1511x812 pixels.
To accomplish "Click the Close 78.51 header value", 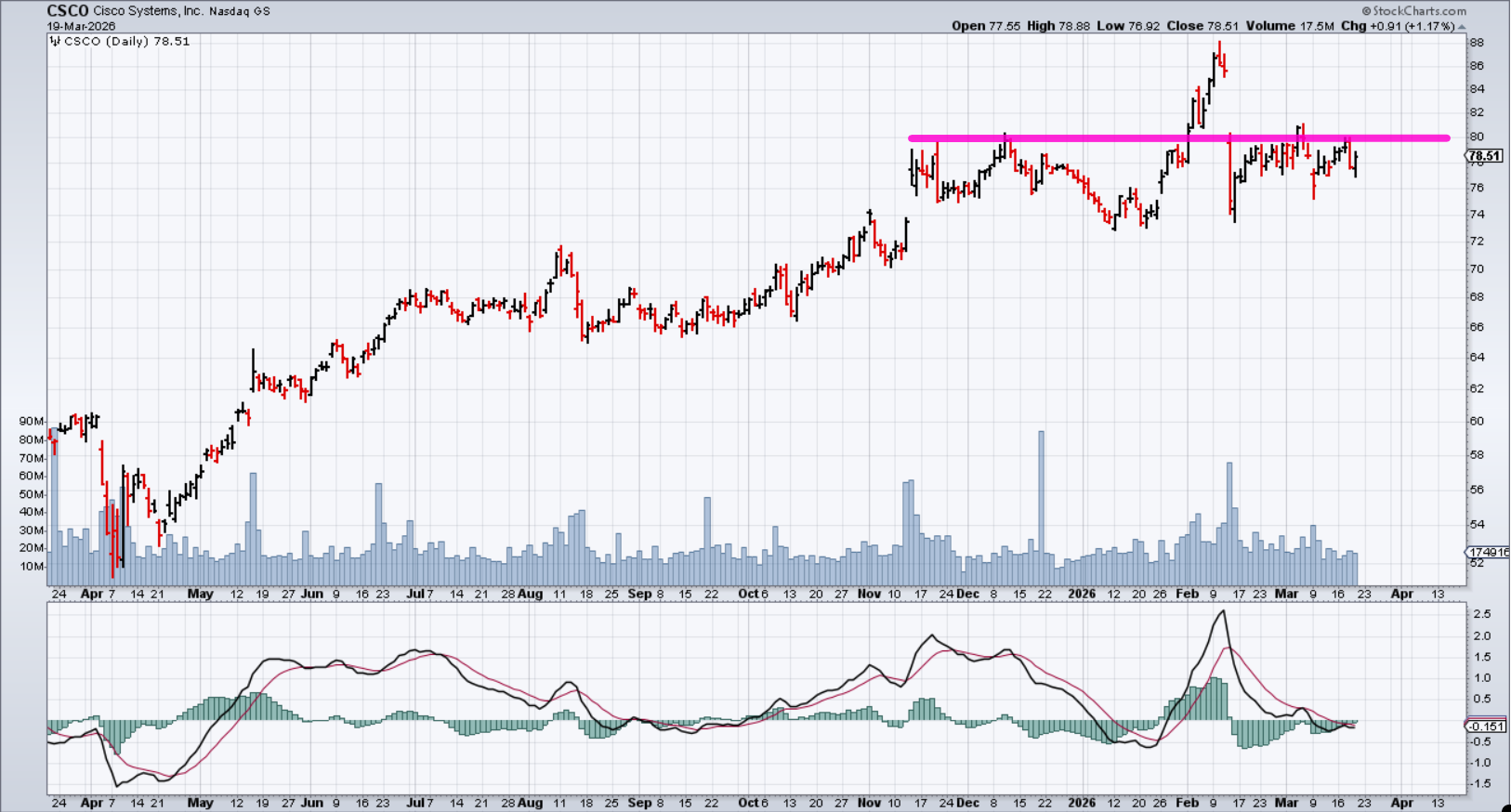I will 1202,26.
